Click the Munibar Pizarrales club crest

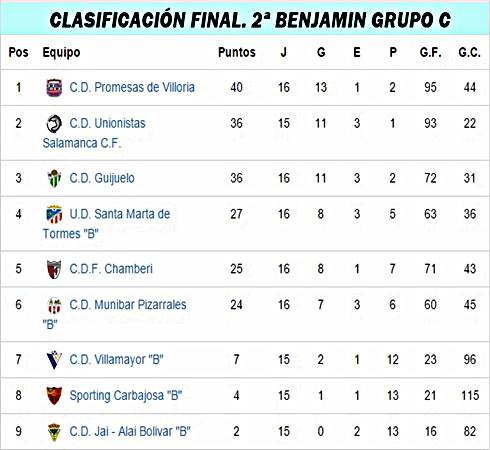pyautogui.click(x=54, y=305)
